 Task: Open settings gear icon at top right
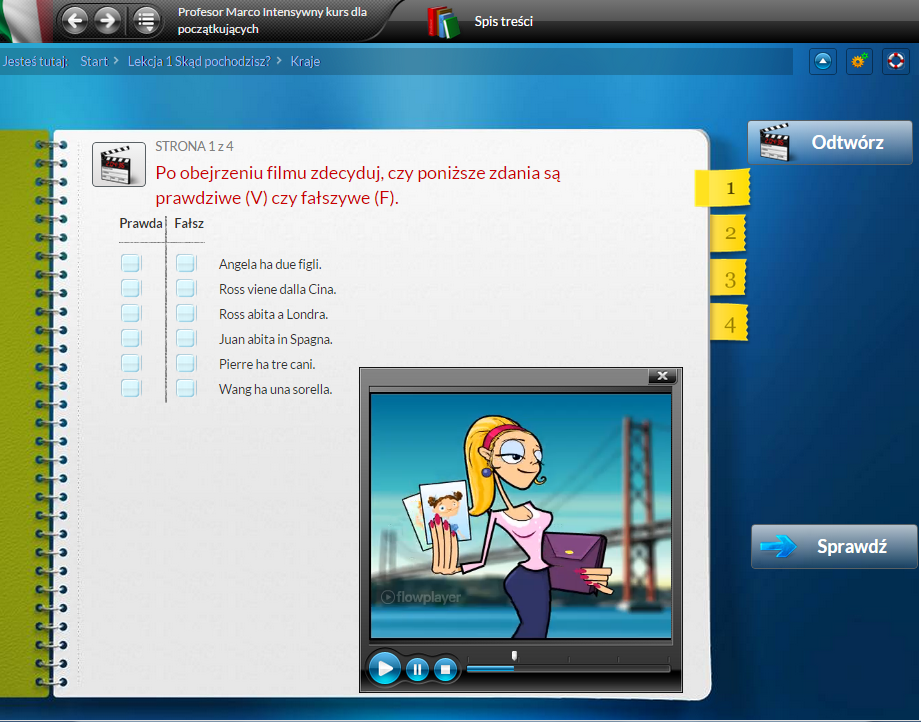(x=858, y=61)
